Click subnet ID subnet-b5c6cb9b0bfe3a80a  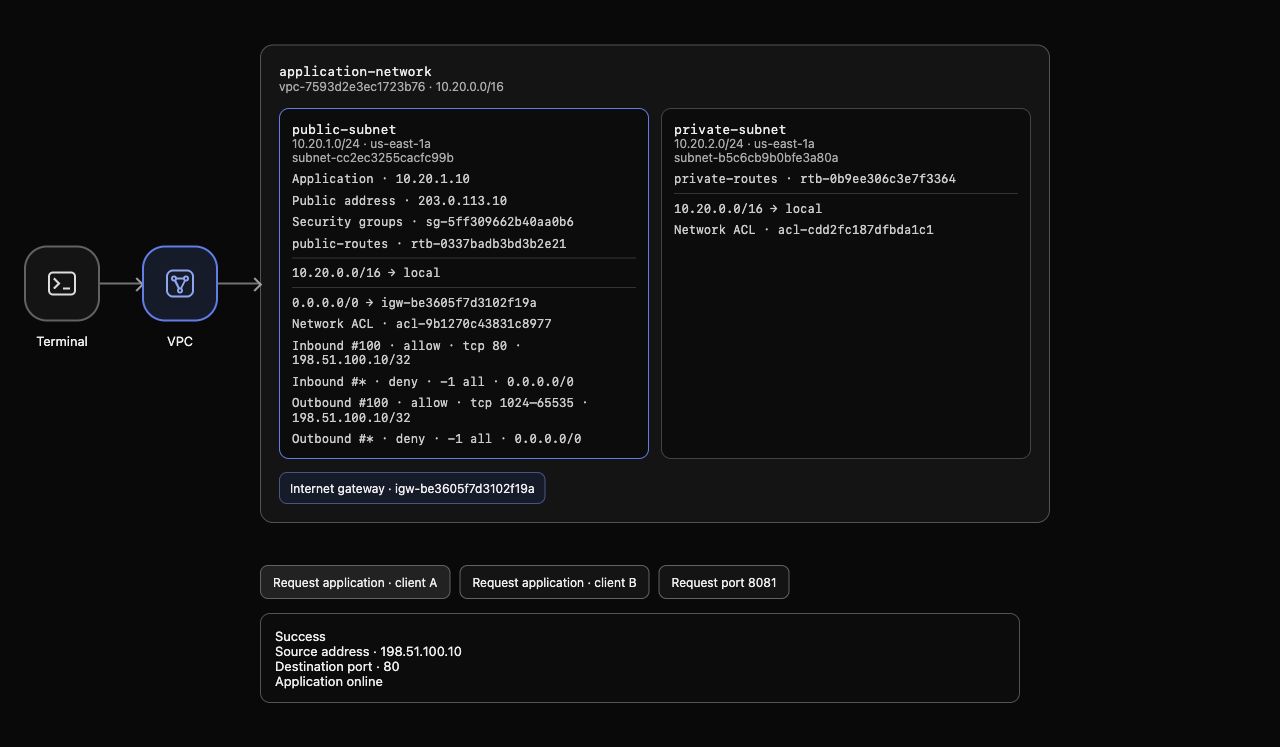[756, 158]
